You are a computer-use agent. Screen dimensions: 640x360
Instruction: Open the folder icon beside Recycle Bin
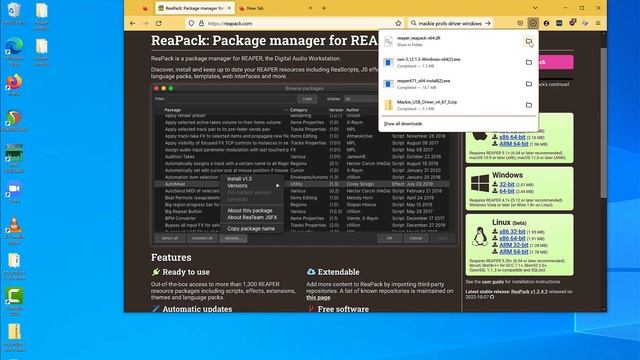pyautogui.click(x=41, y=16)
